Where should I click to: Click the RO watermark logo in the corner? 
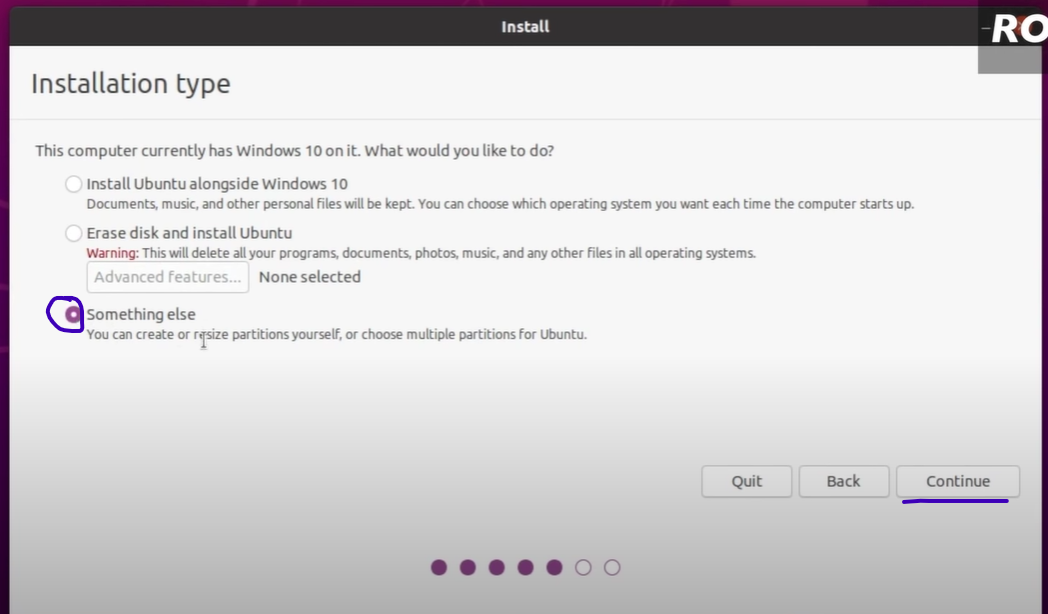coord(1016,30)
